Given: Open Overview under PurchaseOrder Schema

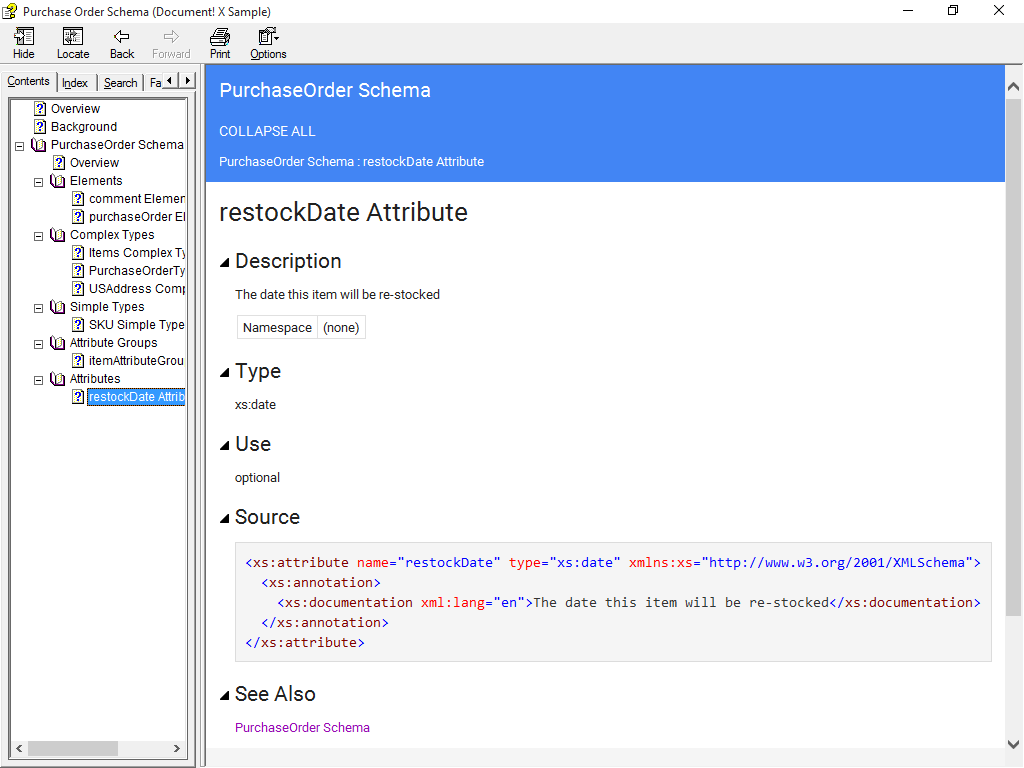Looking at the screenshot, I should 94,163.
